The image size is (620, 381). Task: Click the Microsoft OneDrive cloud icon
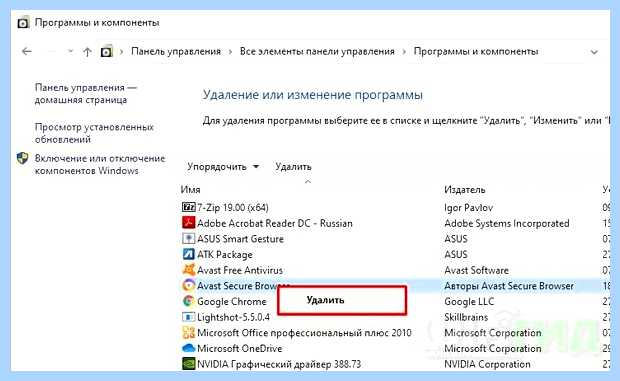click(189, 348)
